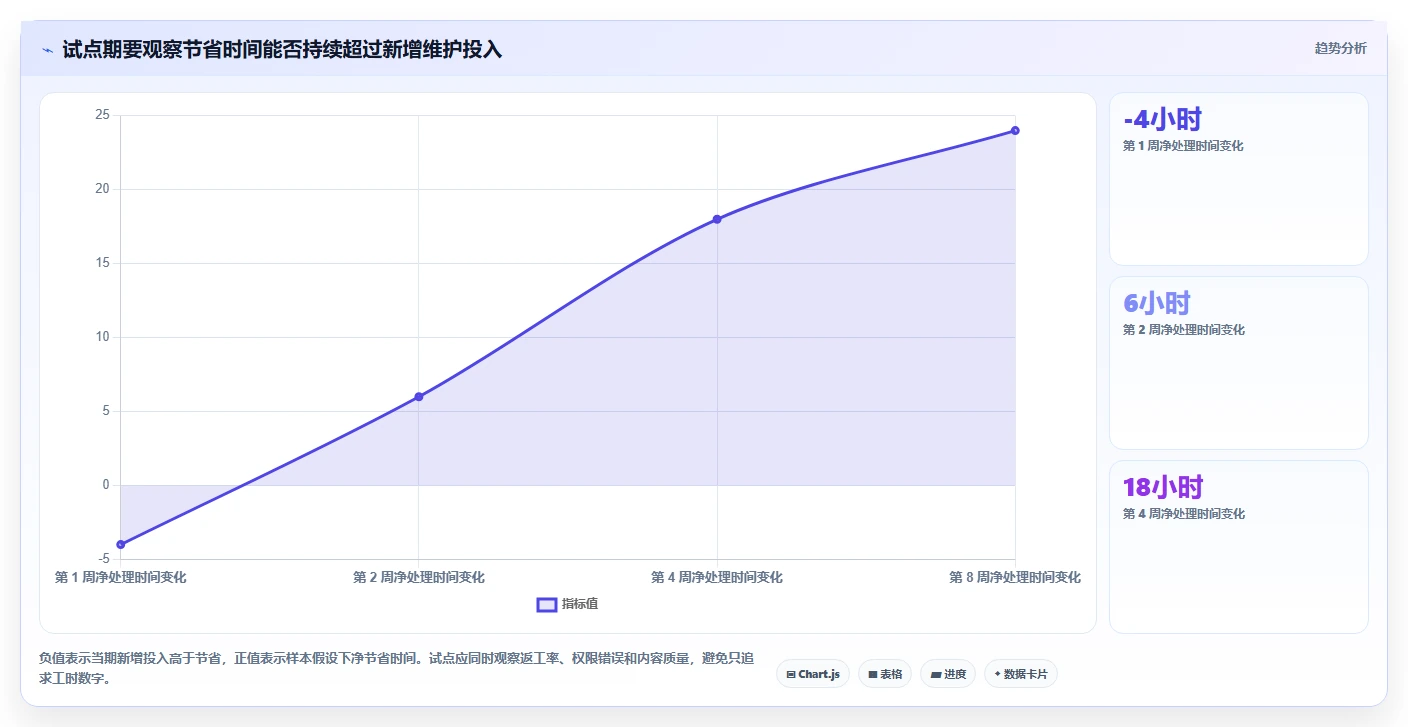Viewport: 1408px width, 727px height.
Task: Click the footnote text starting 负值表示当期新增投入
Action: (x=396, y=668)
